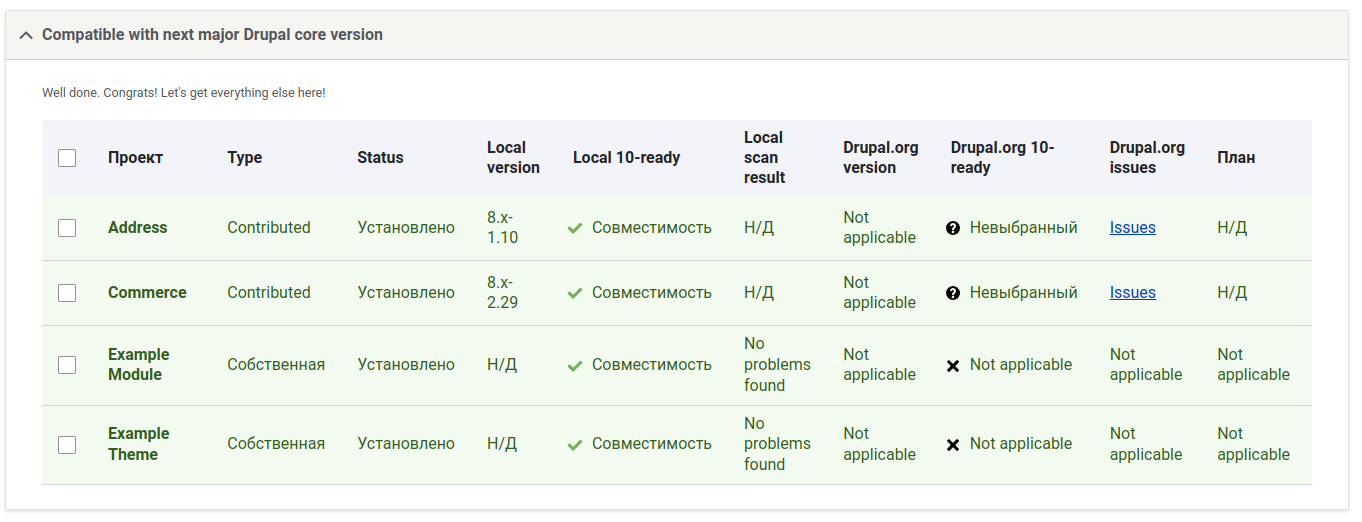Click green checkmark icon in Example Theme row

tap(575, 444)
